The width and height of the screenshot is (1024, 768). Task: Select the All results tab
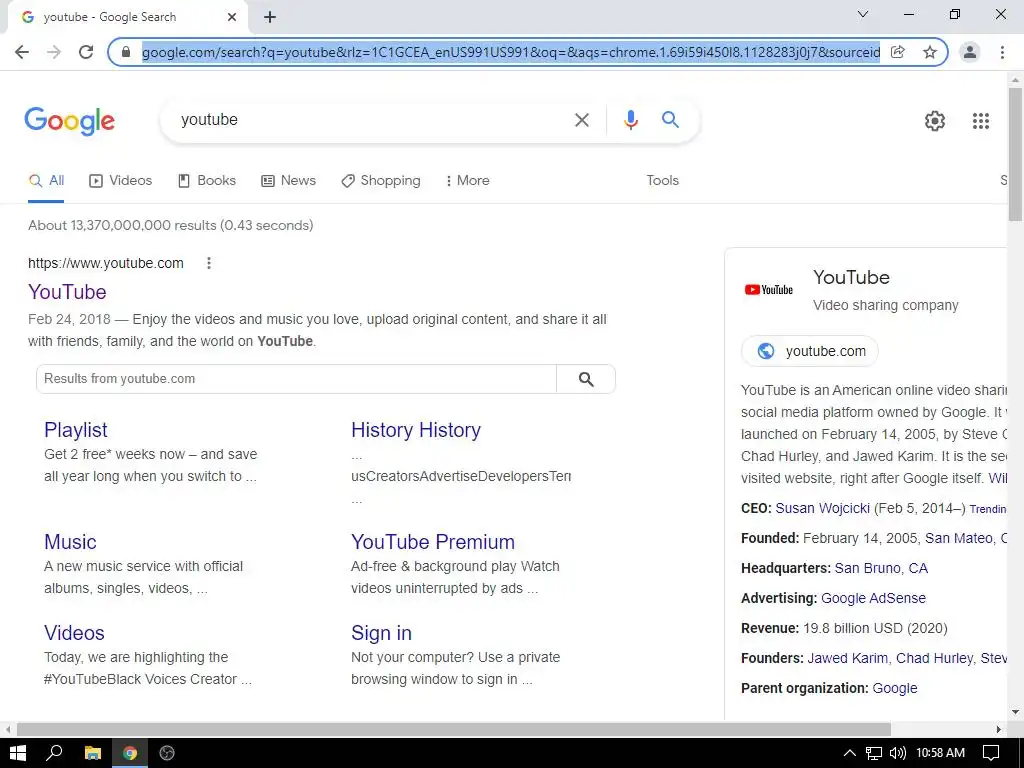coord(46,181)
